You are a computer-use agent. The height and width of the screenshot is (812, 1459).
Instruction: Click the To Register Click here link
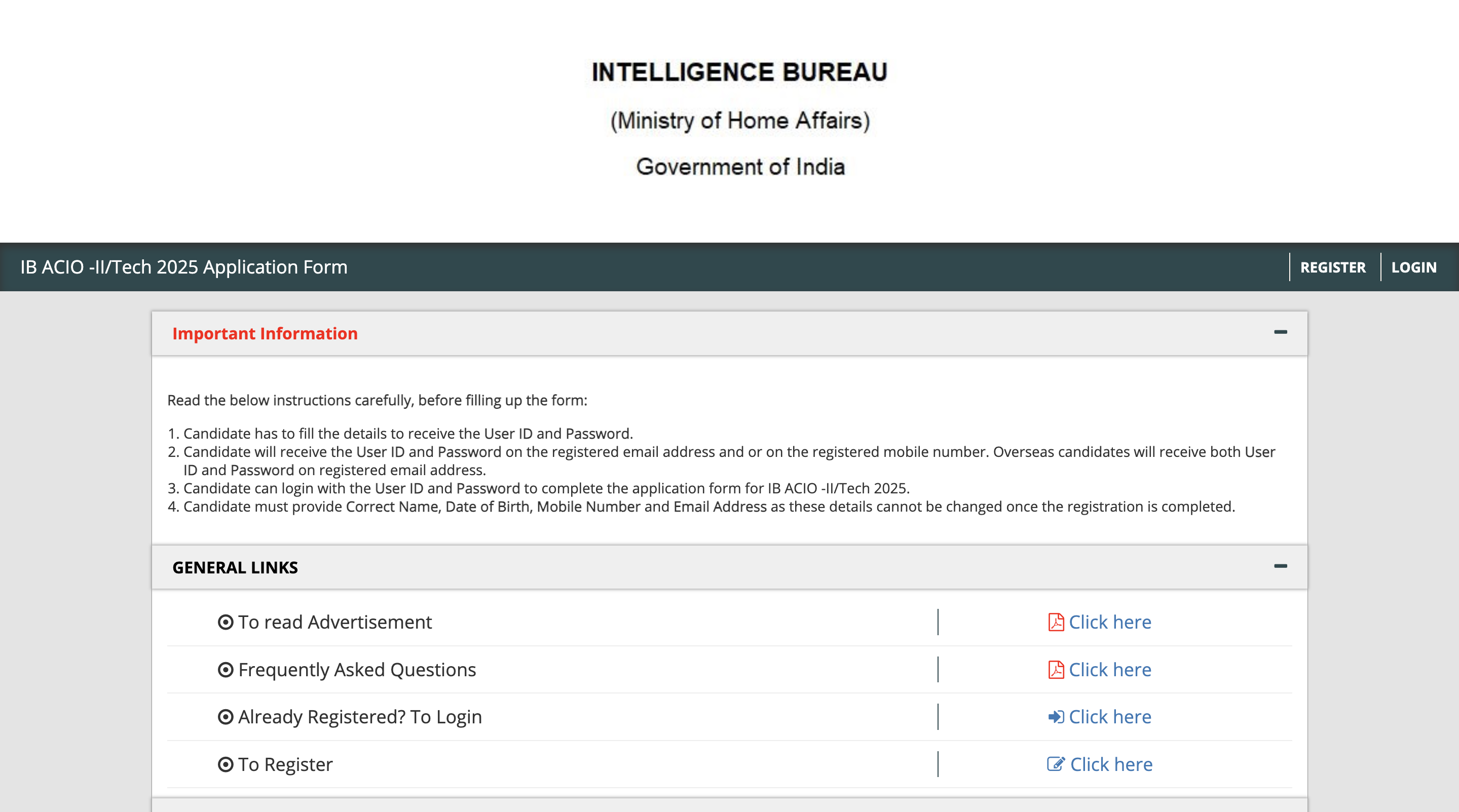tap(1111, 764)
